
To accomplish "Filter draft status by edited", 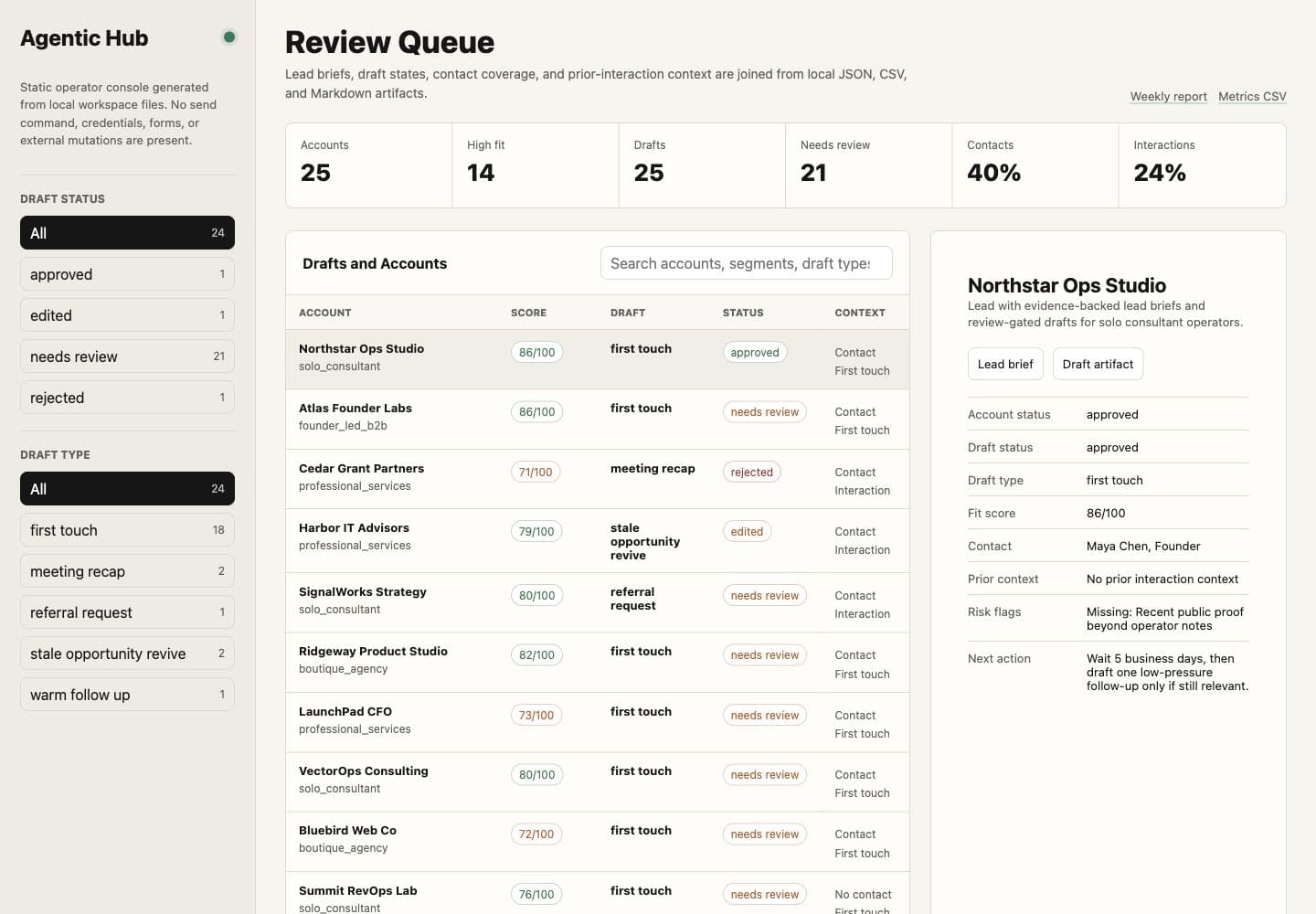I will point(127,315).
